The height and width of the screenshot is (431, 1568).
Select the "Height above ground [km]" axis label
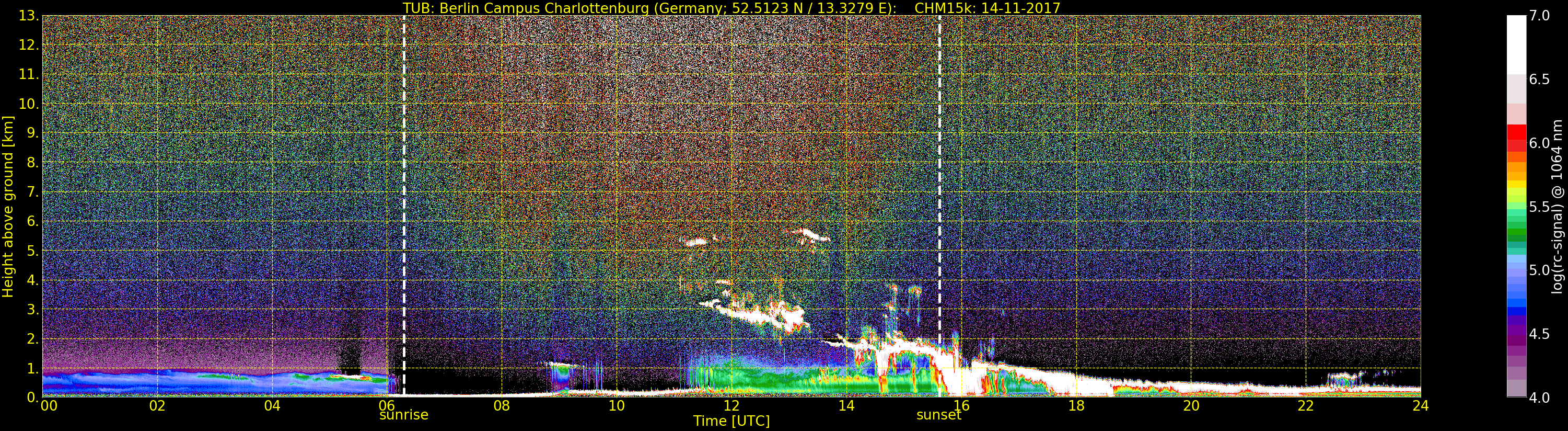click(8, 206)
